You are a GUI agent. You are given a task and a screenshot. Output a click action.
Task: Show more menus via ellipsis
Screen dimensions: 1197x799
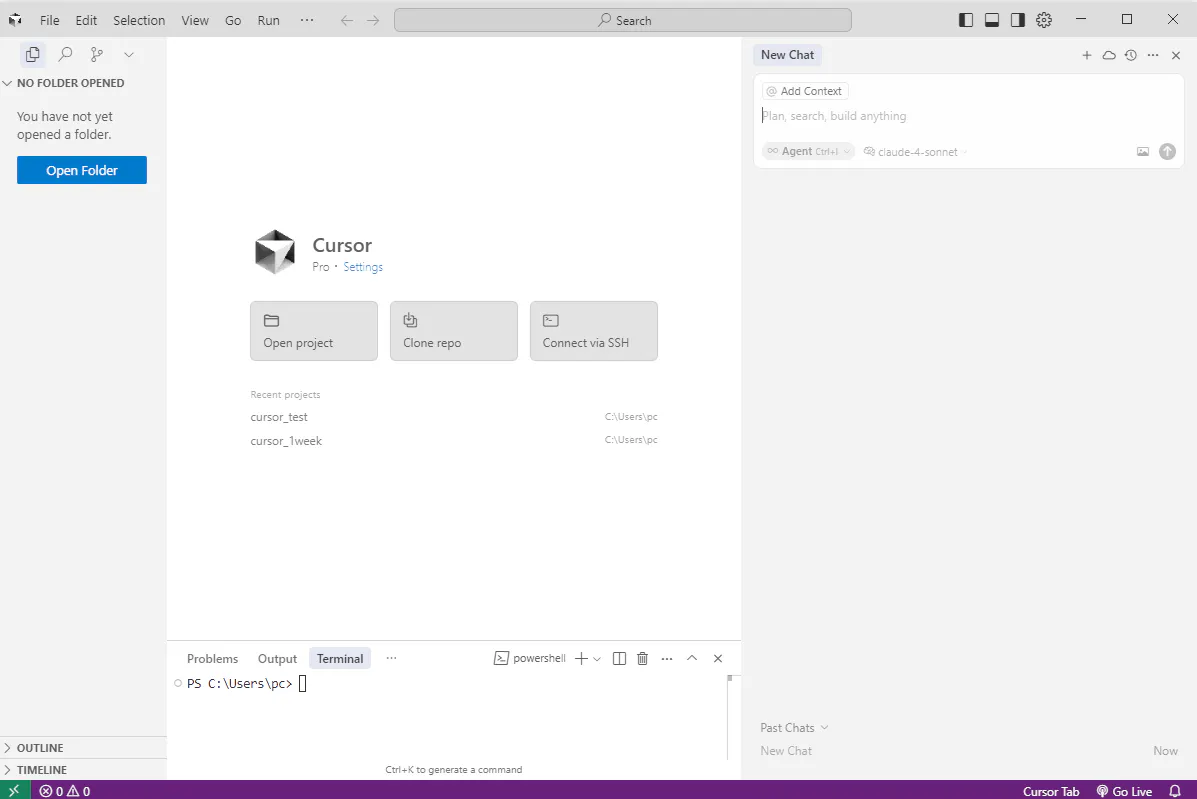click(307, 21)
